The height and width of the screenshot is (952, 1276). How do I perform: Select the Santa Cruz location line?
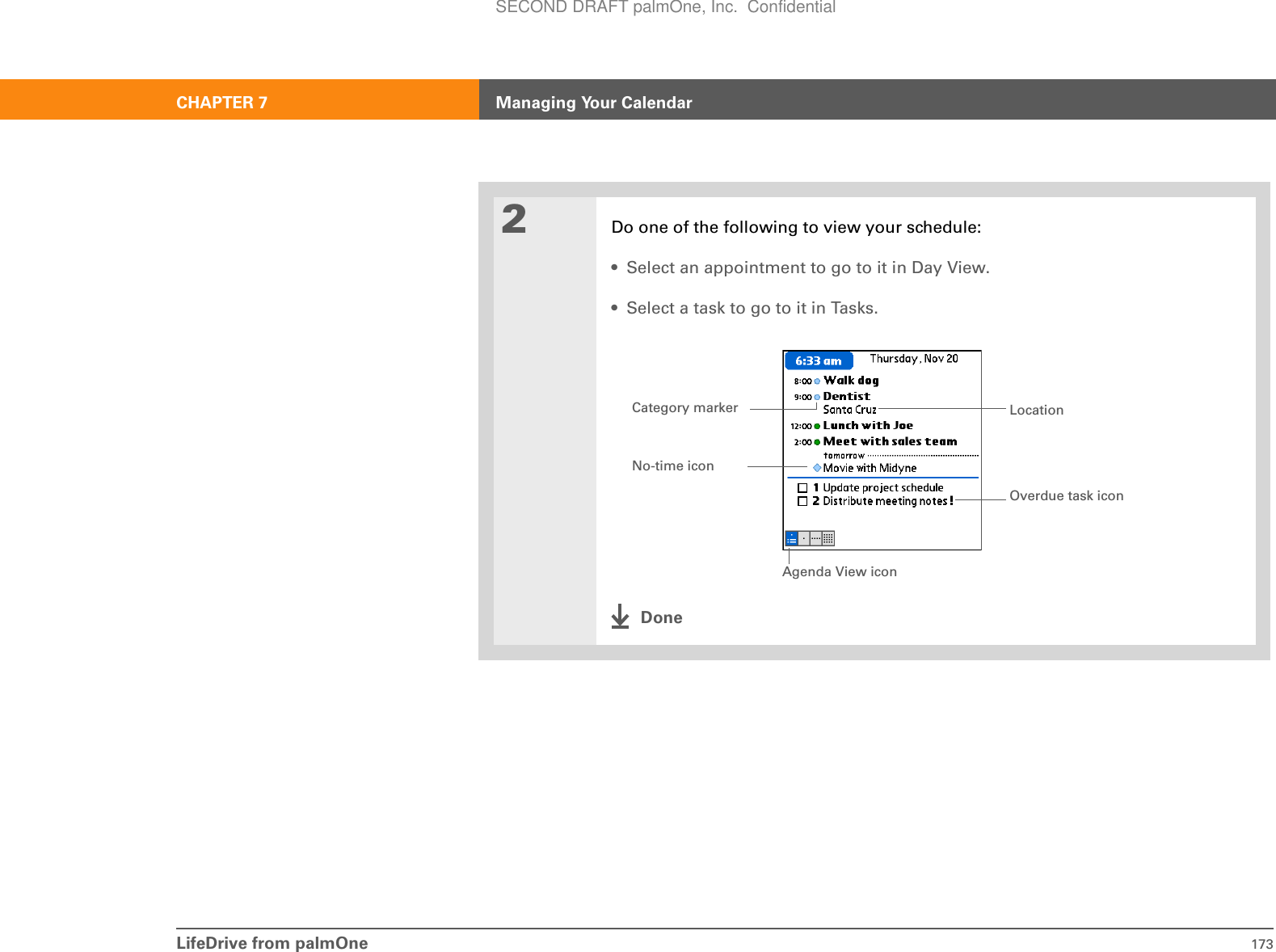pos(850,410)
